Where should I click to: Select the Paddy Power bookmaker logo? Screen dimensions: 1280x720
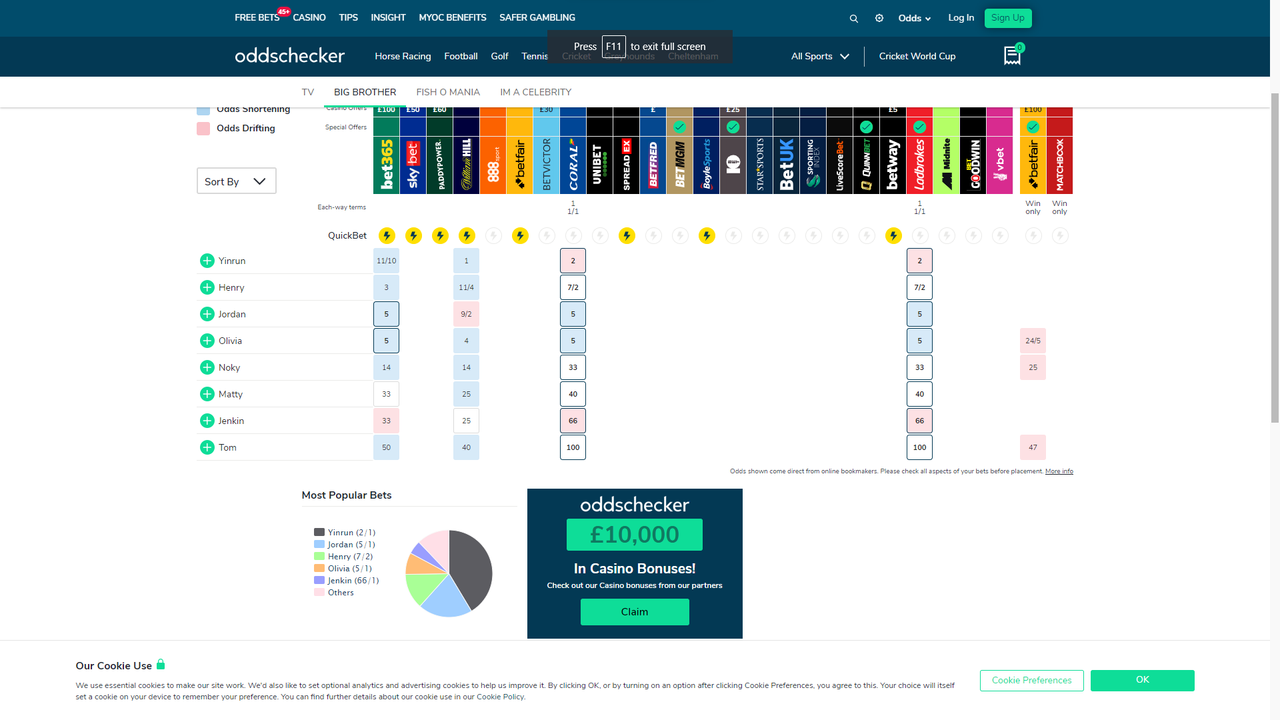[x=439, y=166]
